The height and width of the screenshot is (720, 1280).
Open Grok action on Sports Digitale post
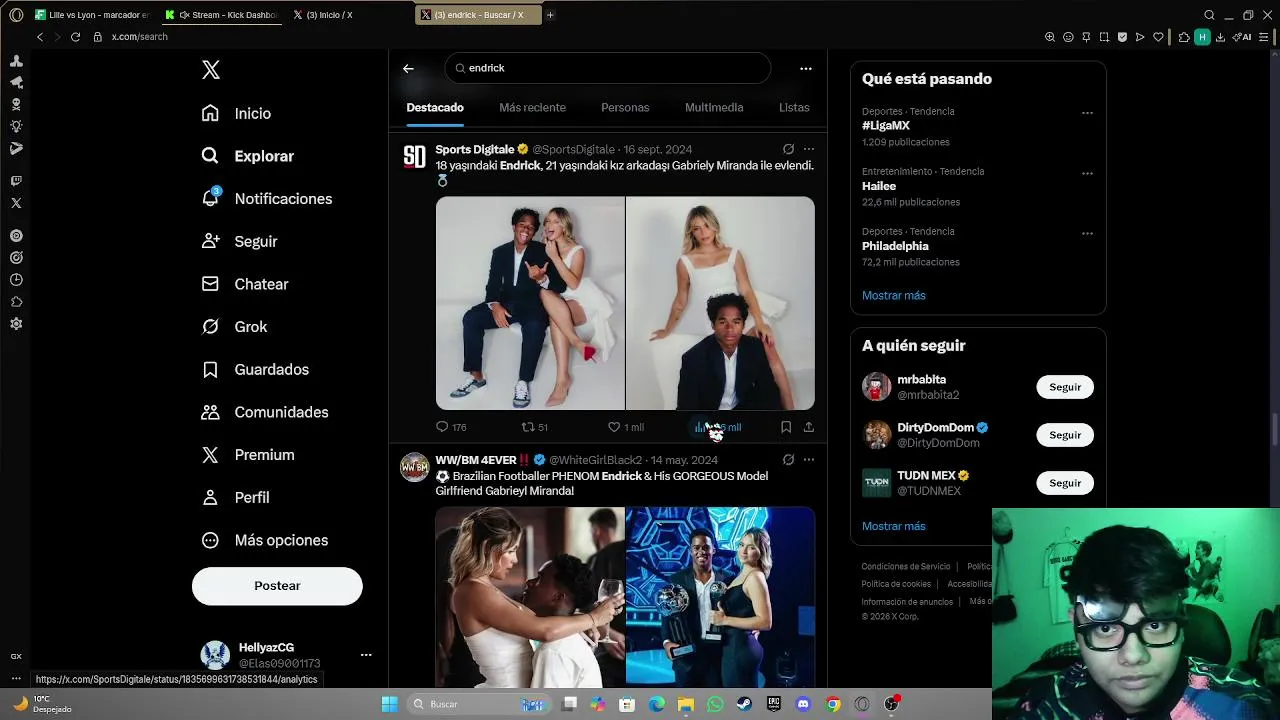tap(788, 149)
